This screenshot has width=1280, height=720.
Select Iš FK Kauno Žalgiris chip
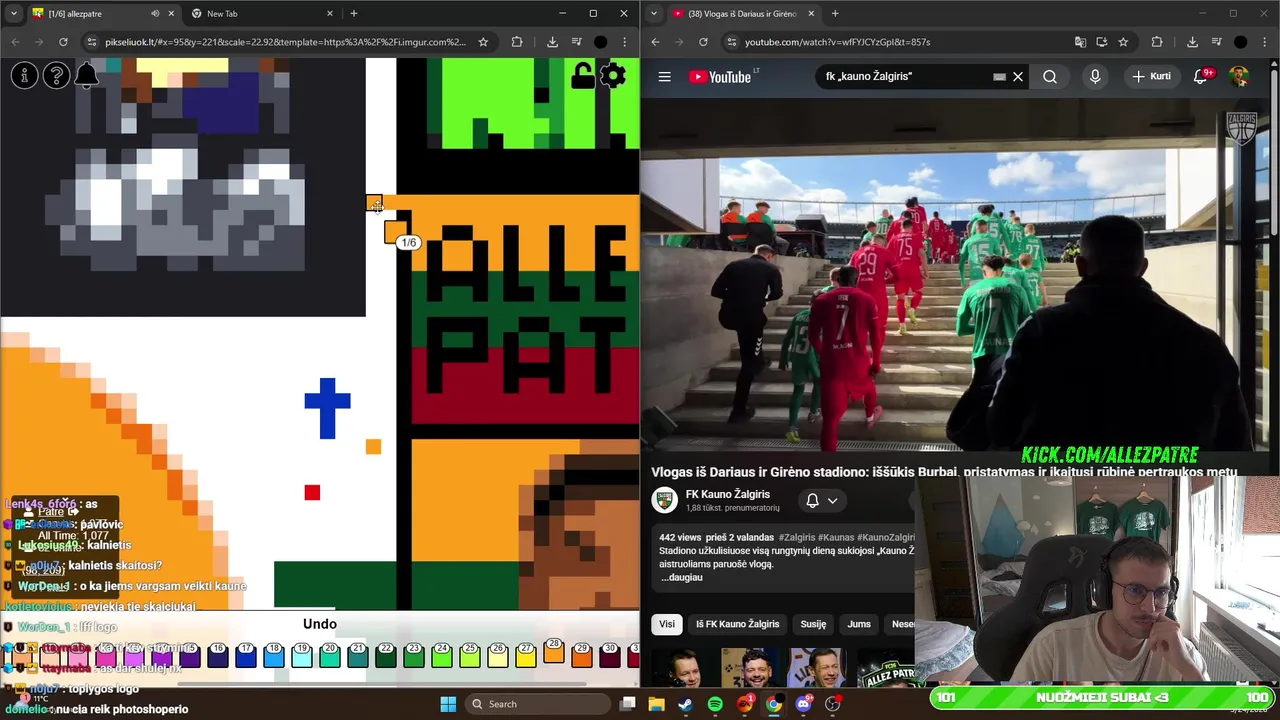coord(738,624)
